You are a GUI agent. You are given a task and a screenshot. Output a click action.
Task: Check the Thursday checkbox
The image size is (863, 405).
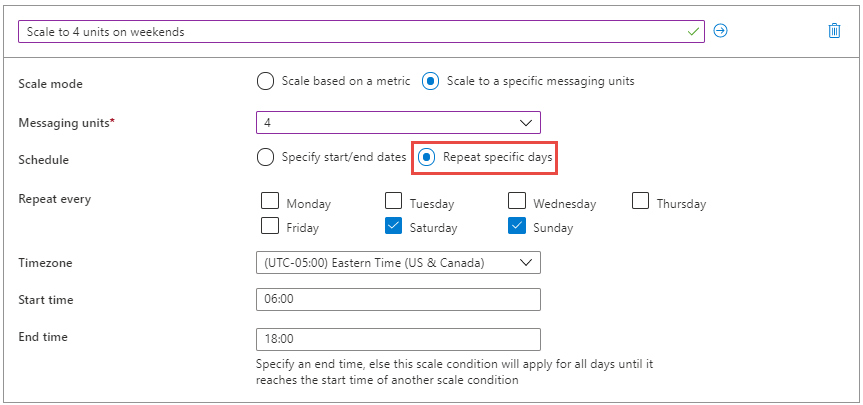641,201
